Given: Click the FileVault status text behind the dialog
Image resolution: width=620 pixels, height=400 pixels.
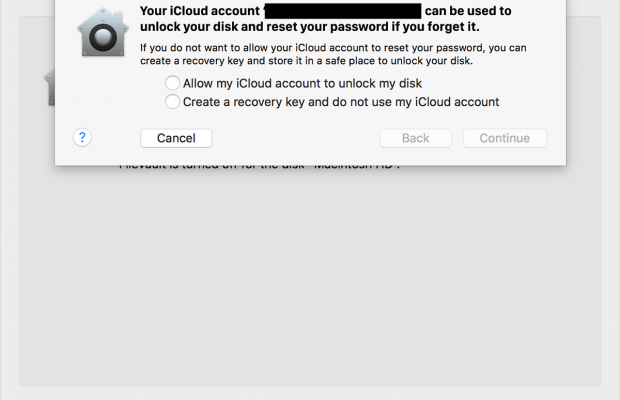Looking at the screenshot, I should coord(260,167).
